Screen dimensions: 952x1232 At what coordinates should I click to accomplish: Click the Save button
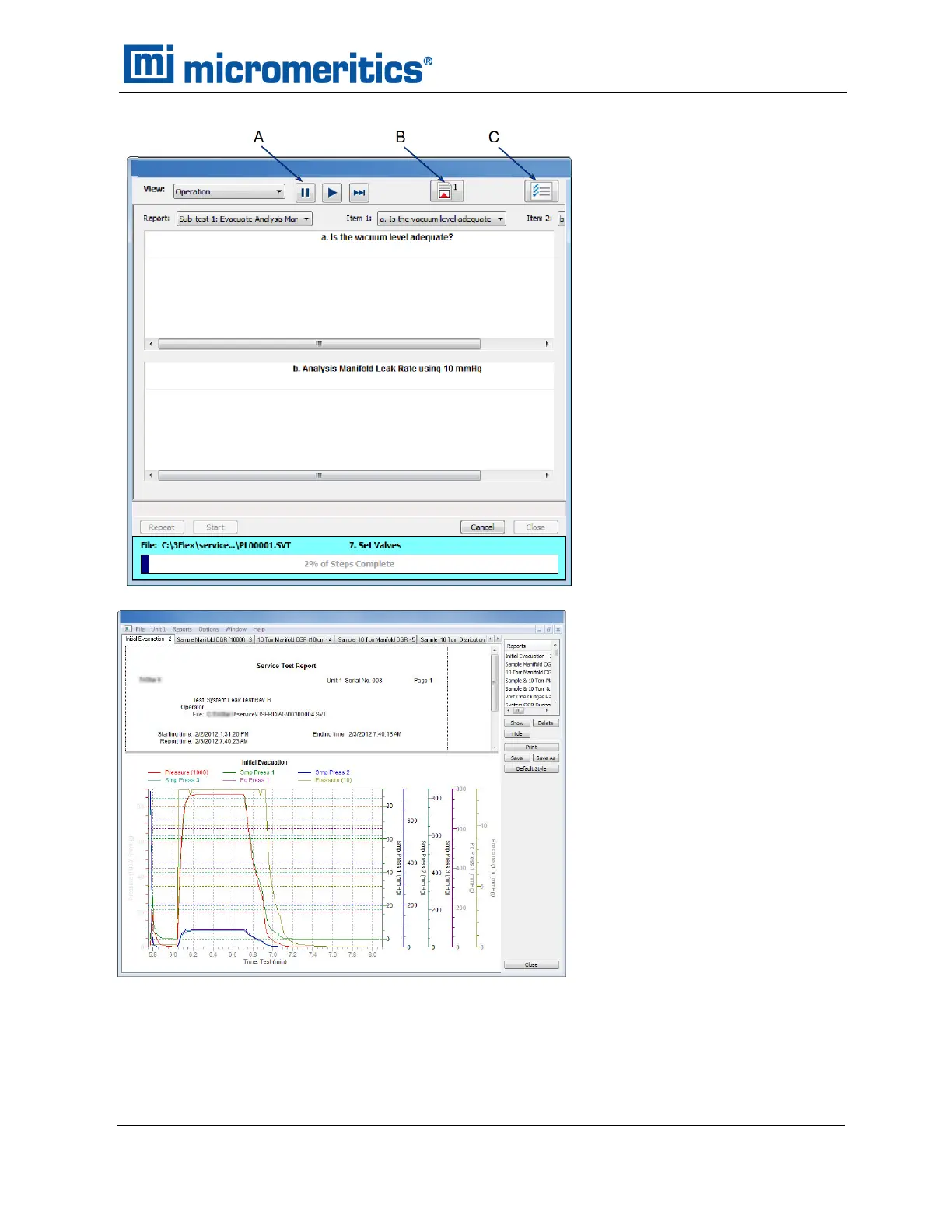pos(516,758)
